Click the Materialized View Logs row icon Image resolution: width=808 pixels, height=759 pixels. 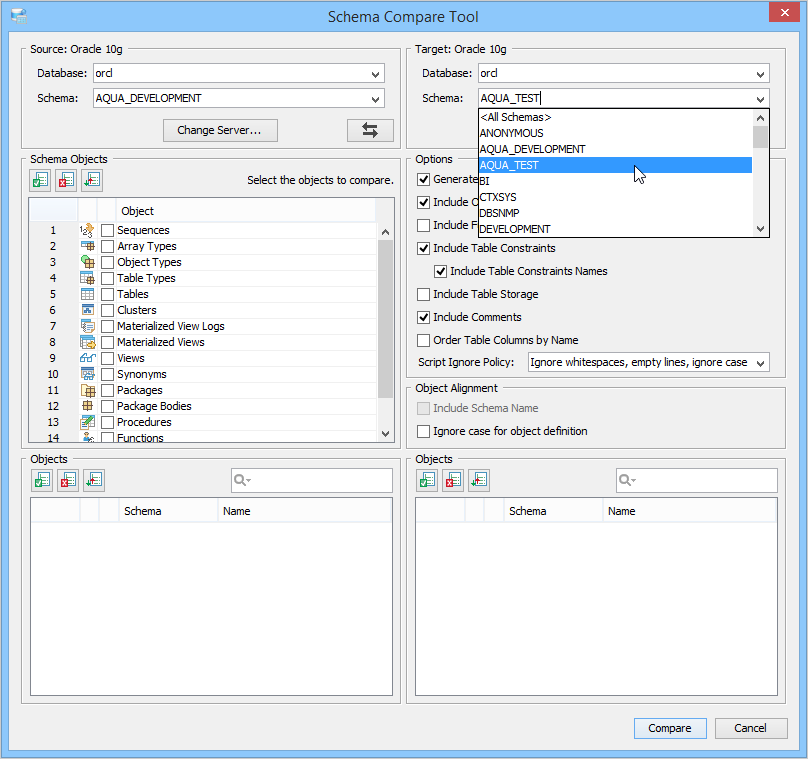(88, 326)
